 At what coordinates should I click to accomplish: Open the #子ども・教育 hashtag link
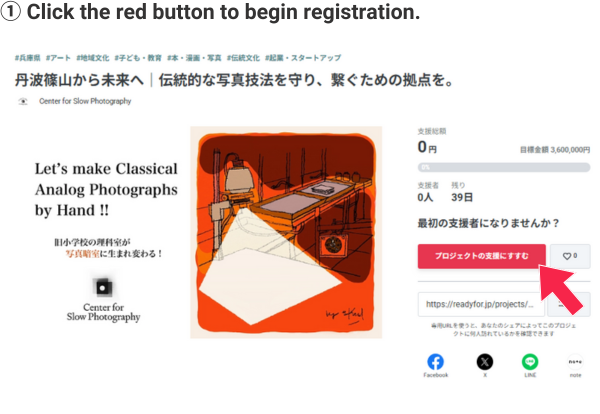click(x=138, y=58)
